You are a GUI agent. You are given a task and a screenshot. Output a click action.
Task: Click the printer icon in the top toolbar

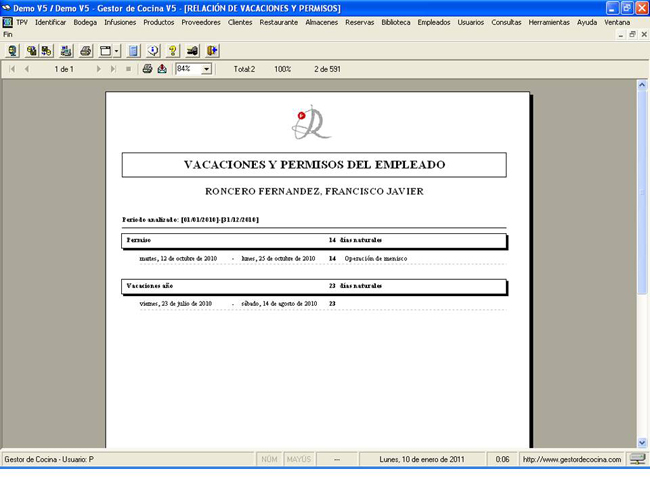86,50
